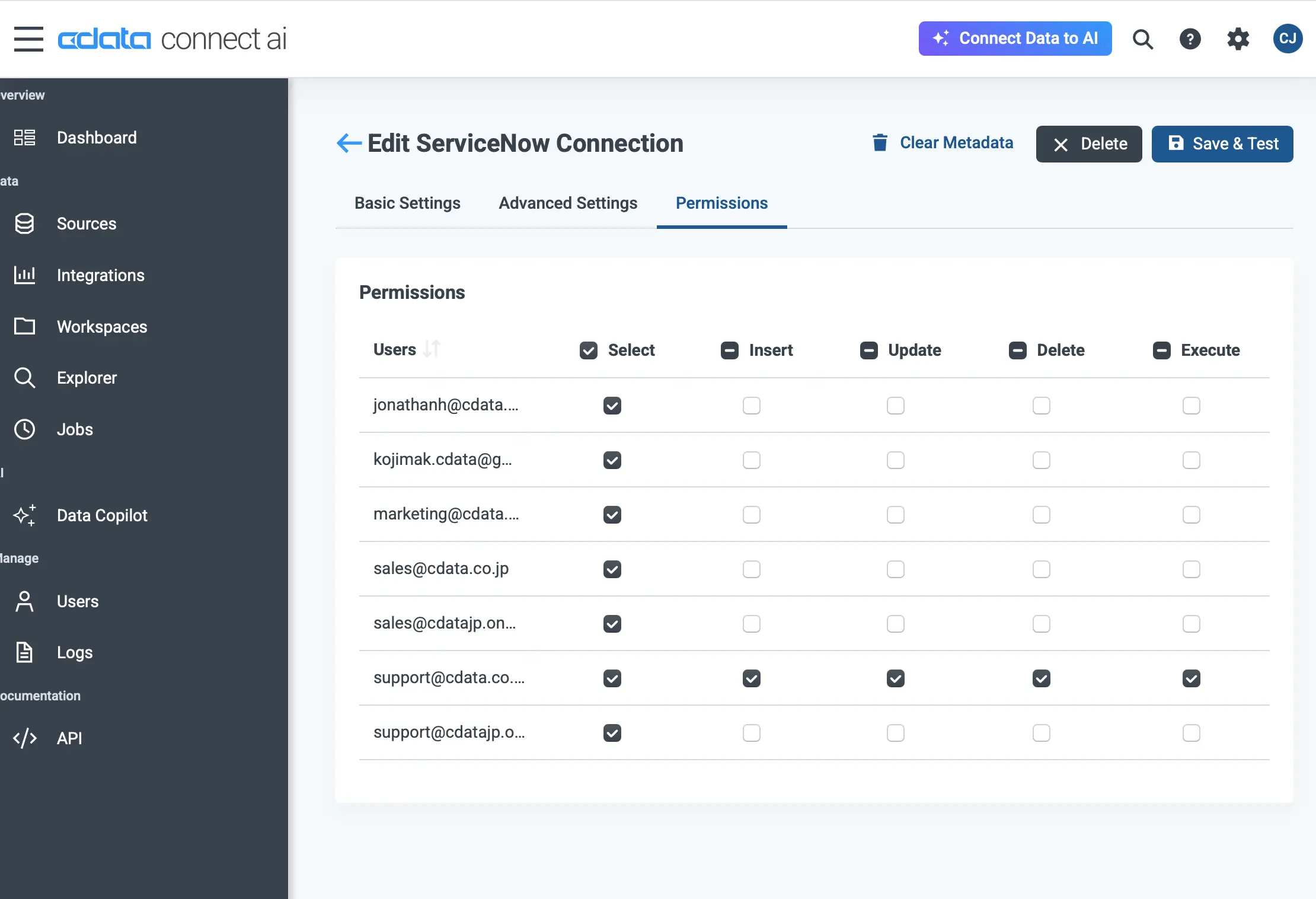
Task: Sort the Users column
Action: [432, 349]
